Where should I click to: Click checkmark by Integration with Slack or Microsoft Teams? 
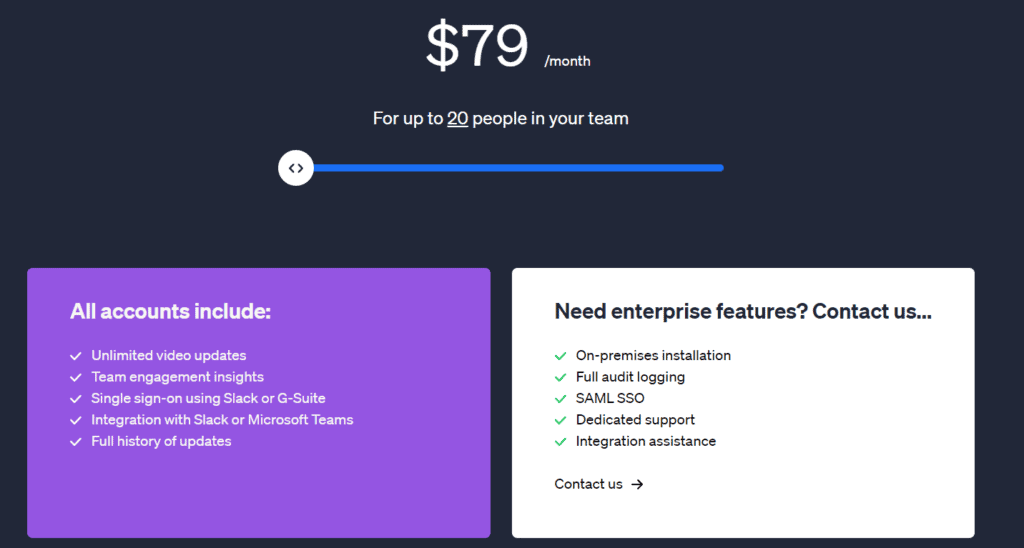(x=75, y=421)
